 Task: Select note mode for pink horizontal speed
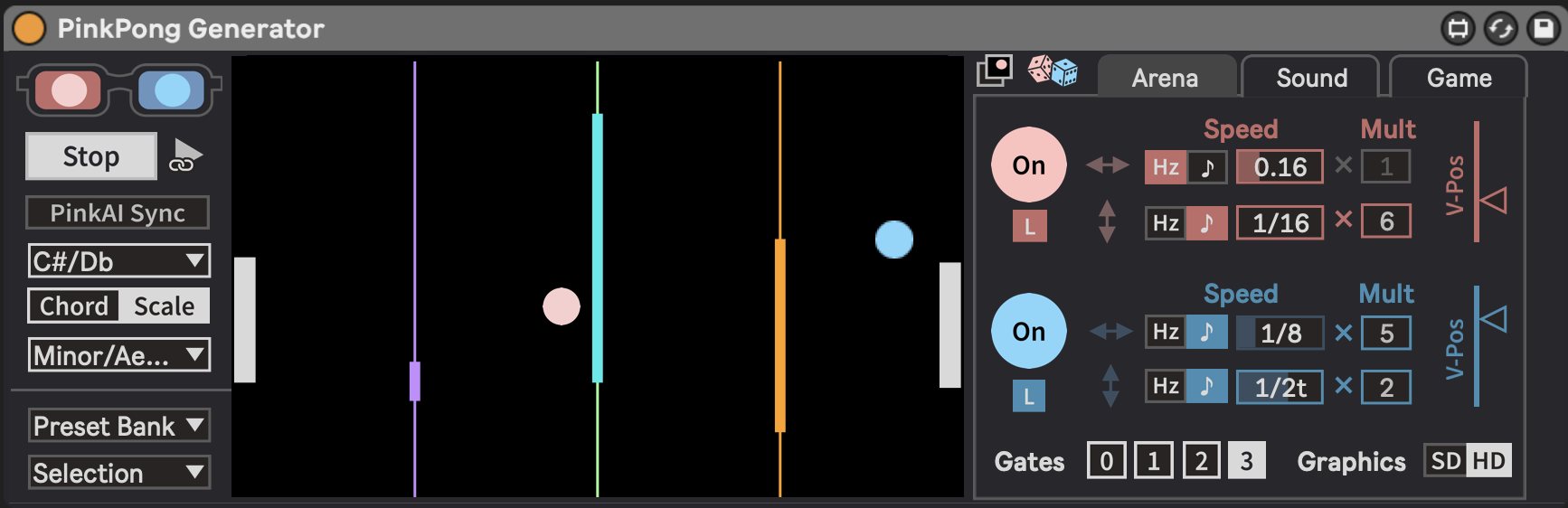click(x=1207, y=167)
